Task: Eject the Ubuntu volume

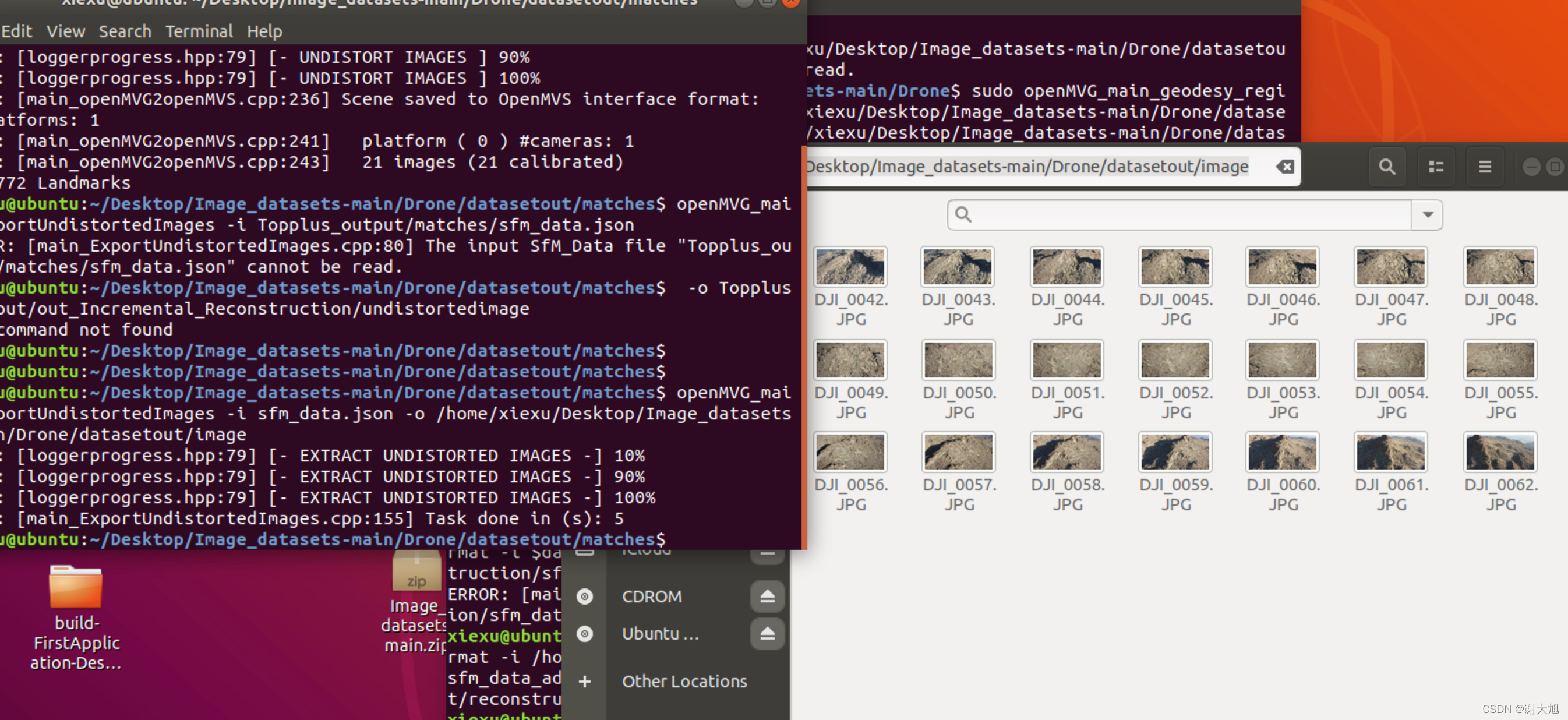Action: coord(767,634)
